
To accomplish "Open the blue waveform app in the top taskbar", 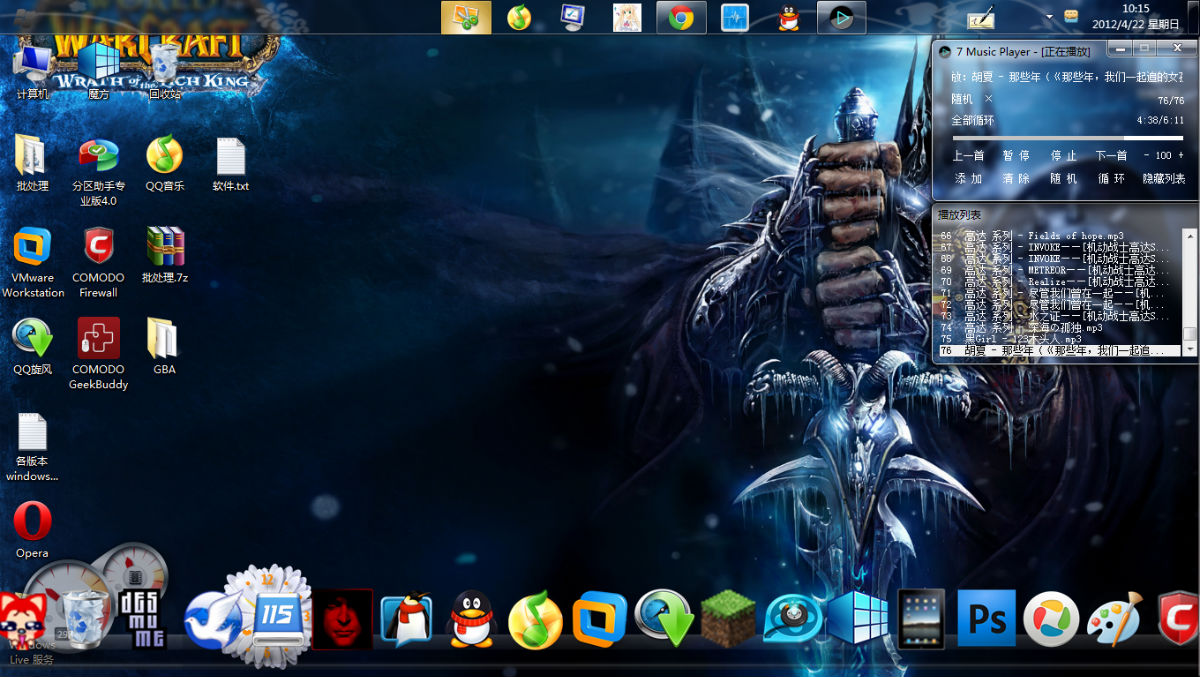I will 735,17.
